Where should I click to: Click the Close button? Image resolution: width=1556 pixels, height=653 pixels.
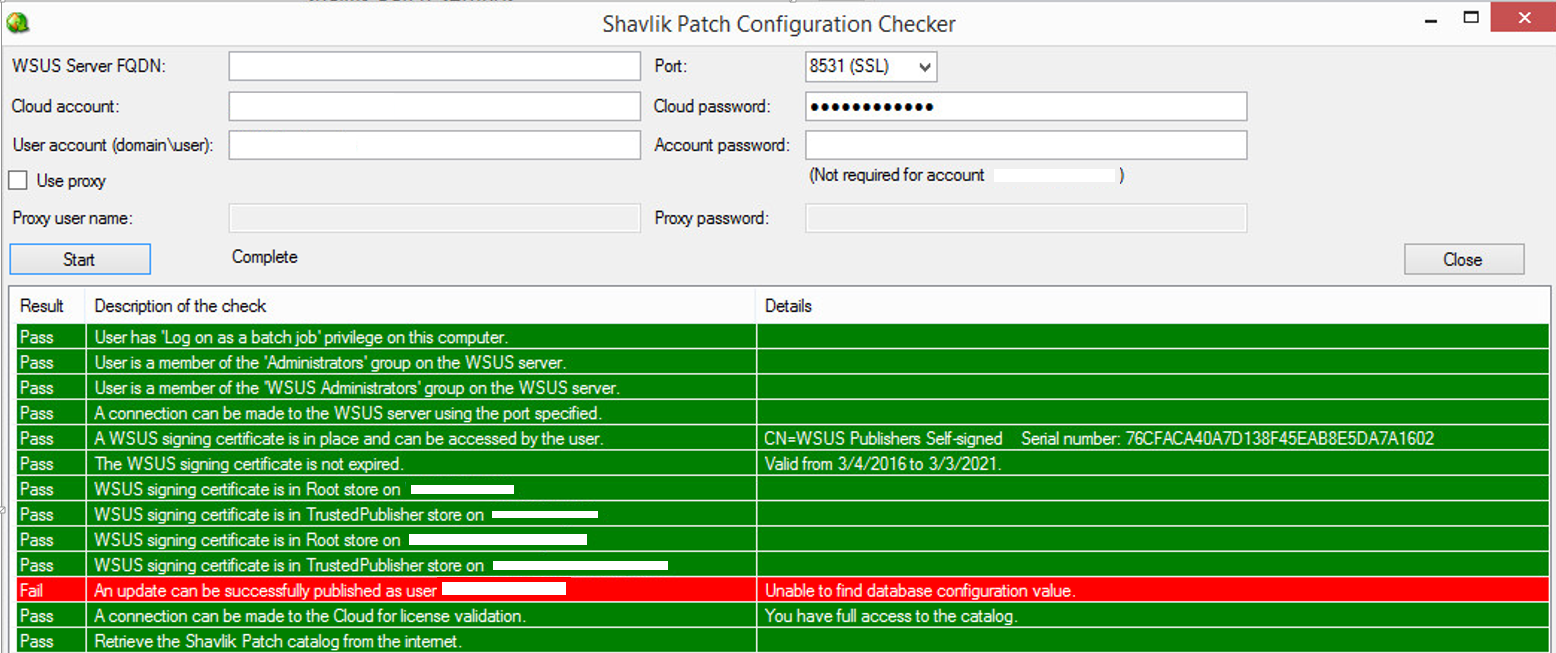(1463, 259)
